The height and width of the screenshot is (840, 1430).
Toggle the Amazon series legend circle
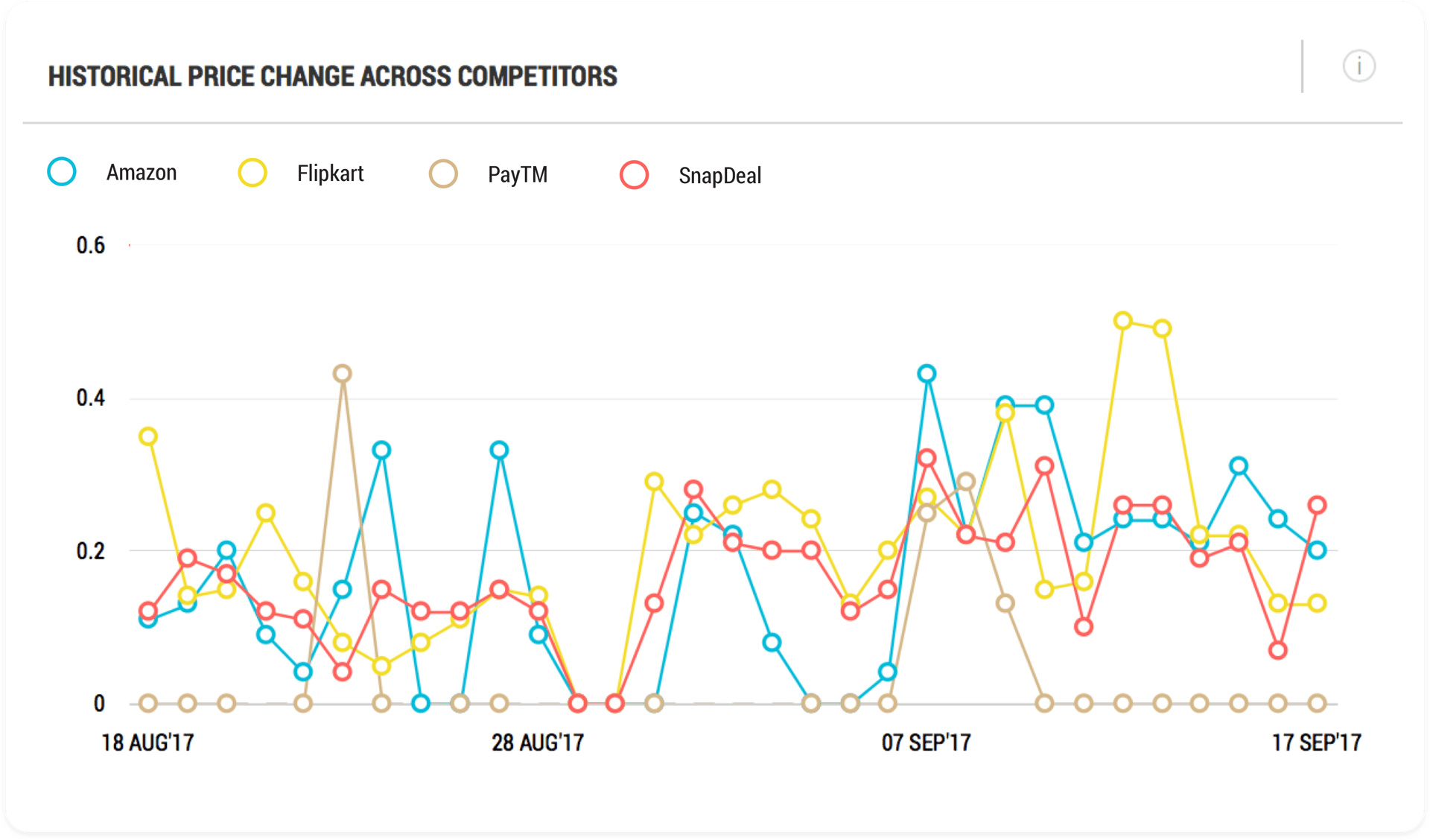[62, 171]
